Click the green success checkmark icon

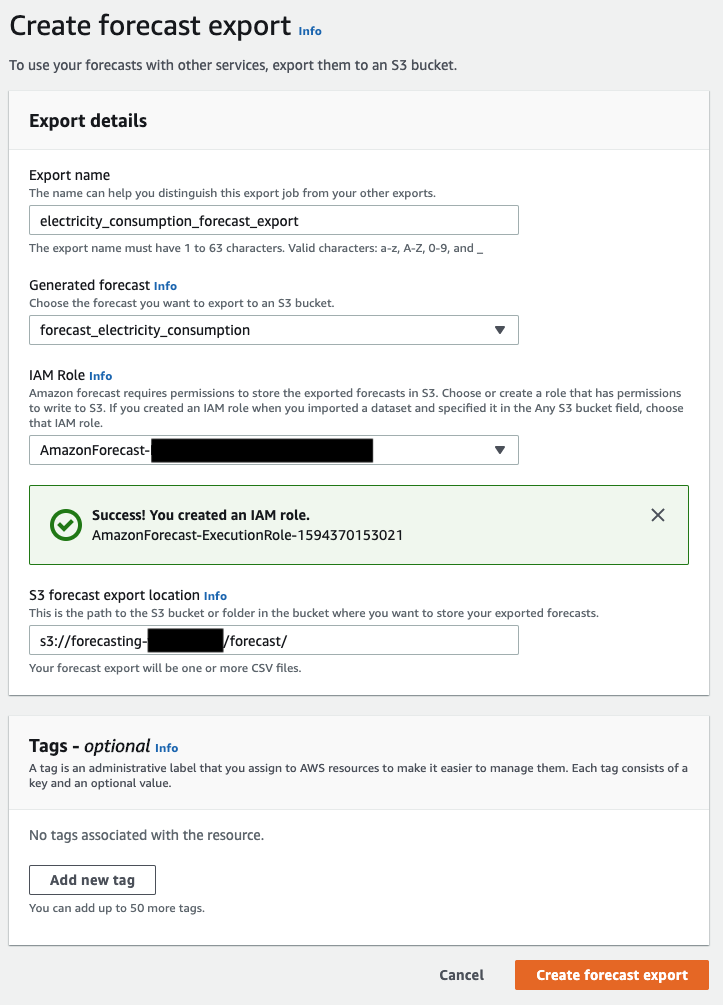coord(66,525)
